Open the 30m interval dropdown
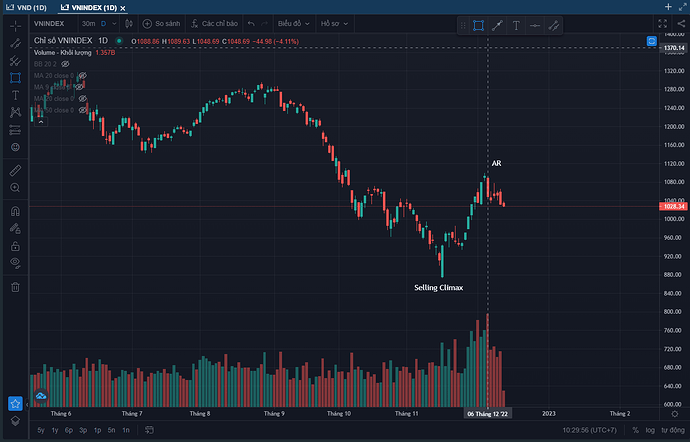This screenshot has height=442, width=690. [x=94, y=22]
